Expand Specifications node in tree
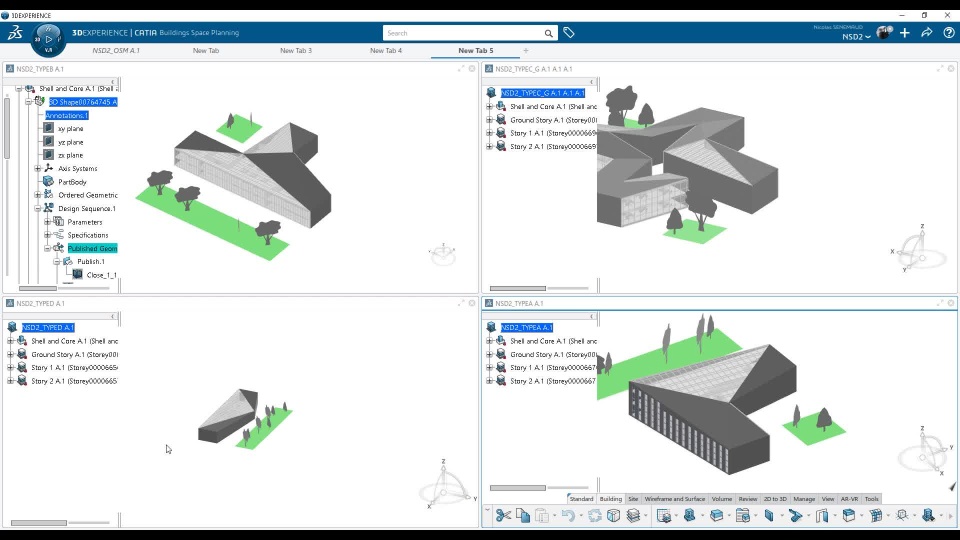 tap(48, 235)
